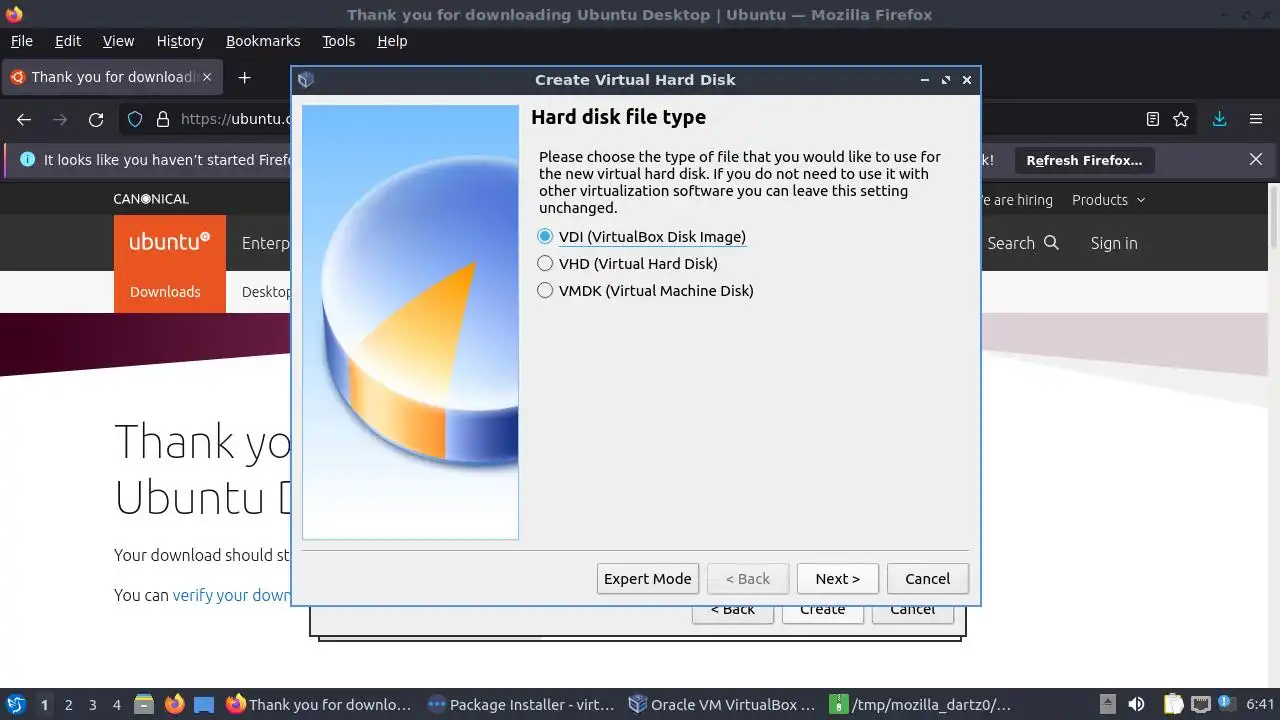This screenshot has height=720, width=1280.
Task: Toggle Firefox reader view
Action: [1153, 119]
